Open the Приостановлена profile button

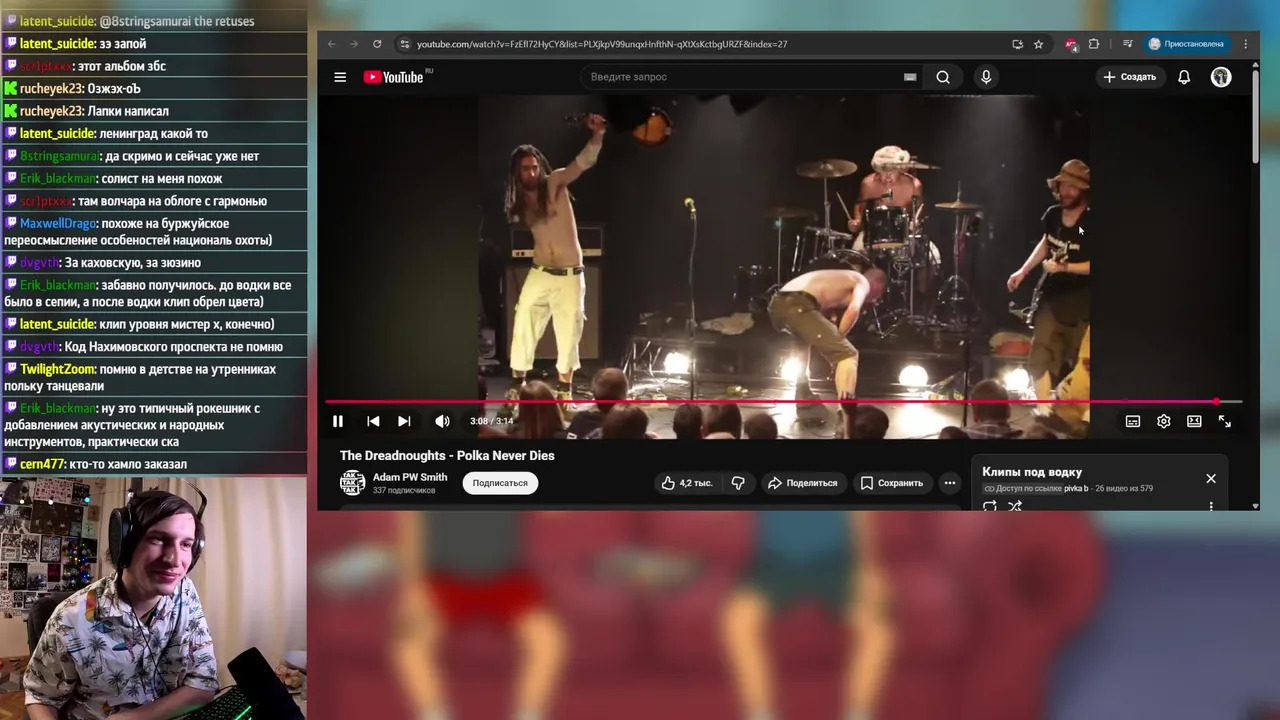click(x=1187, y=44)
